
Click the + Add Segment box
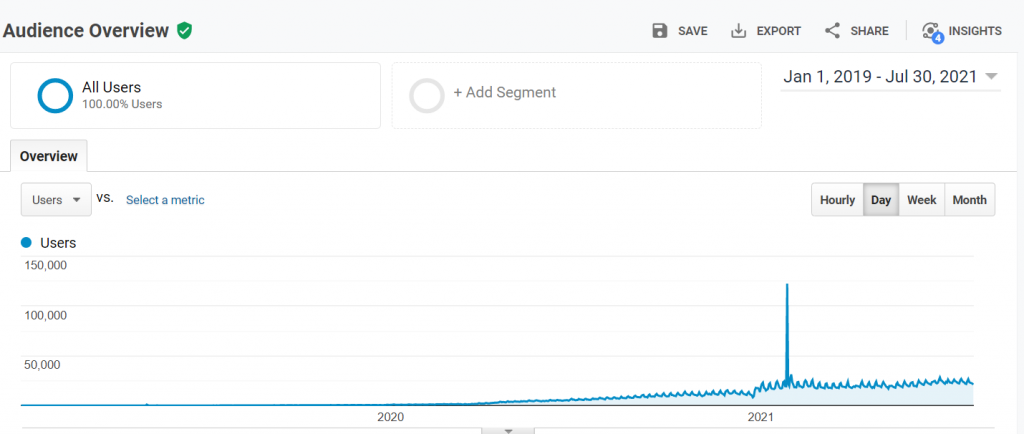(x=577, y=95)
